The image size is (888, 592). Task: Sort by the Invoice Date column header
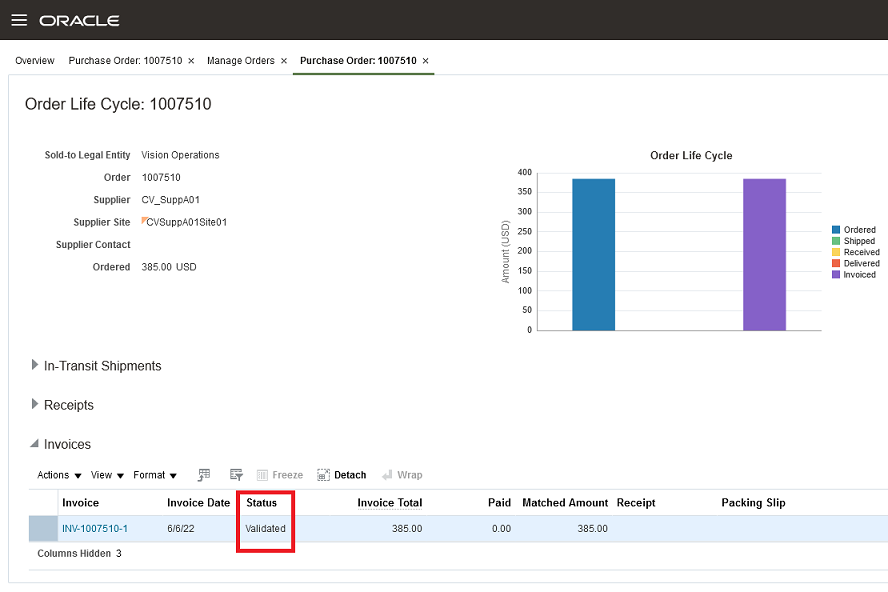[198, 502]
